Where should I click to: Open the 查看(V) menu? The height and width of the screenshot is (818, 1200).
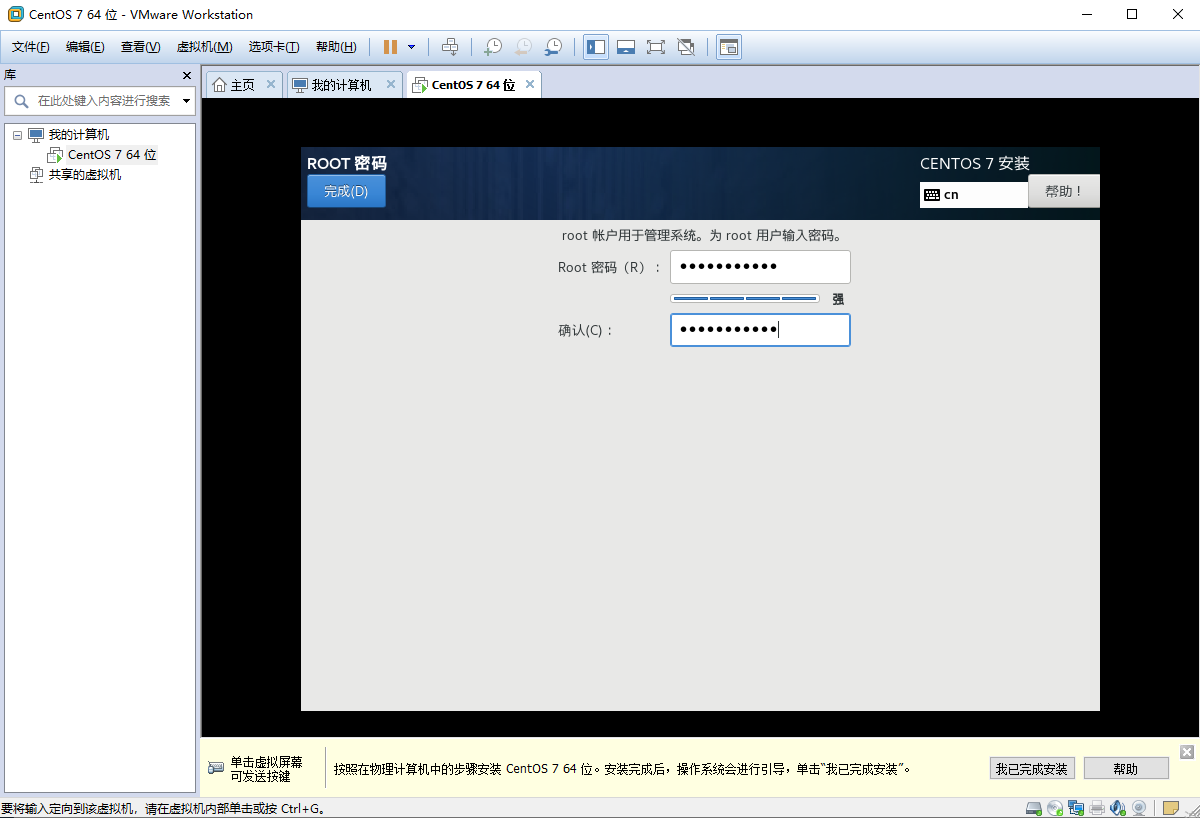140,47
